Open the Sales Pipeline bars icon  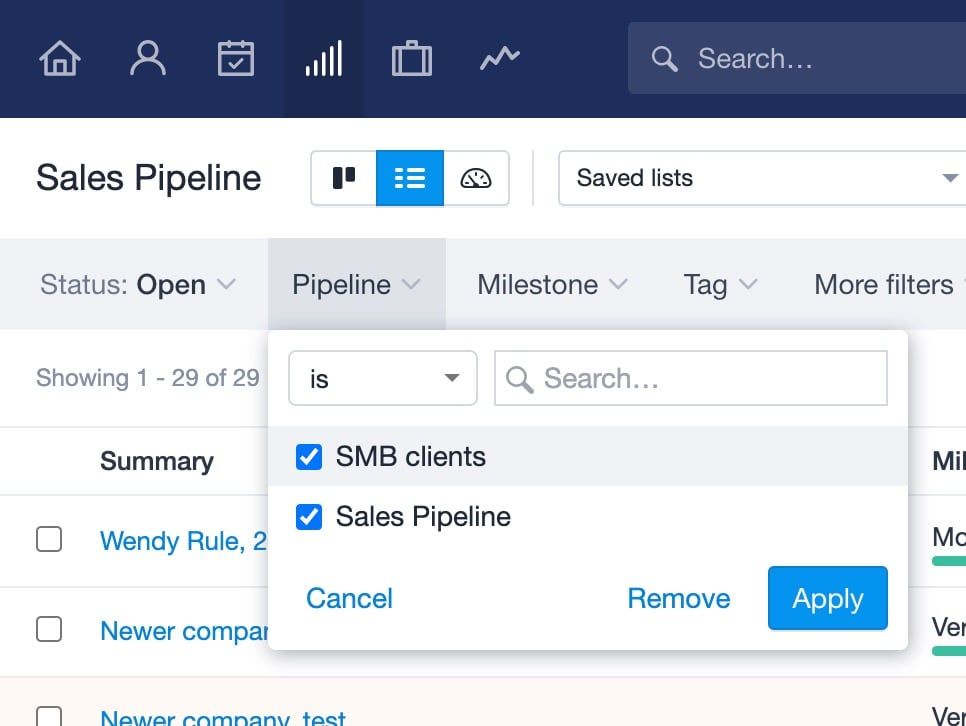pos(323,59)
